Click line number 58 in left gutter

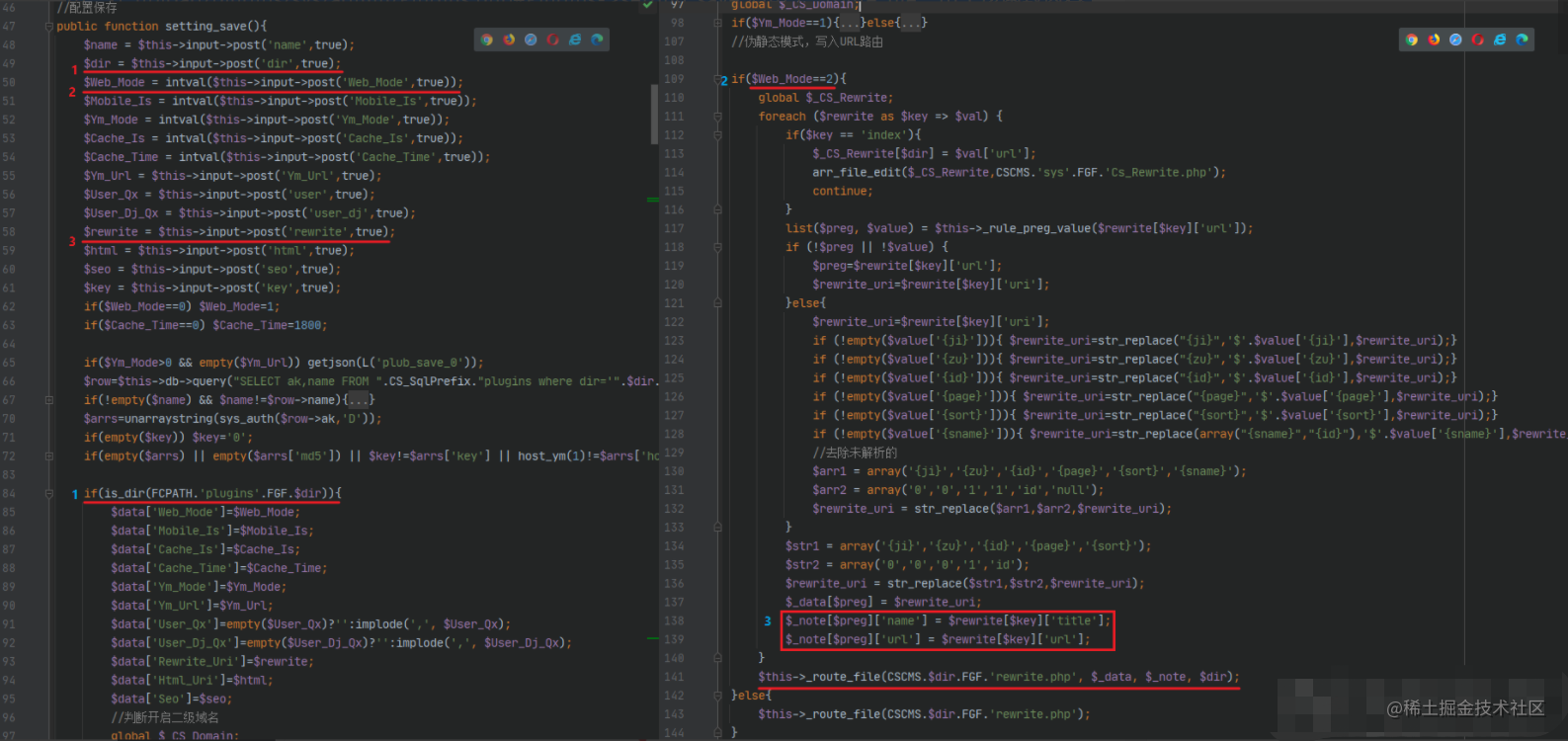[9, 232]
